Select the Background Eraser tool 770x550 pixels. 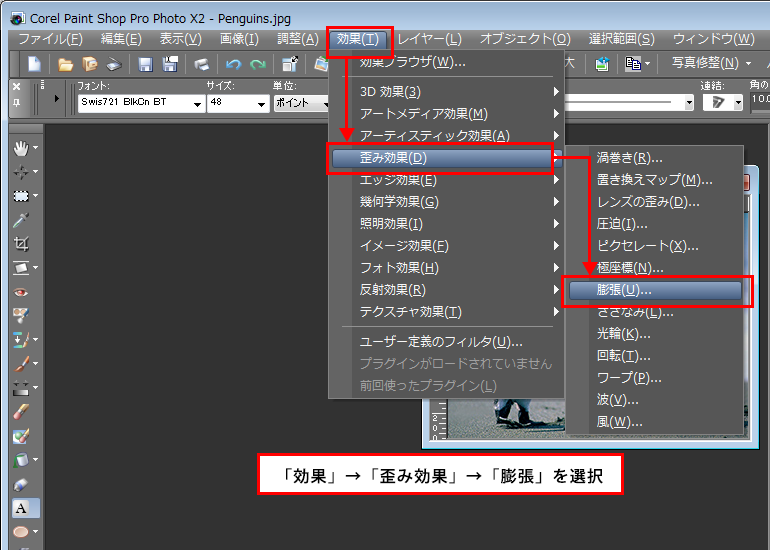[21, 436]
